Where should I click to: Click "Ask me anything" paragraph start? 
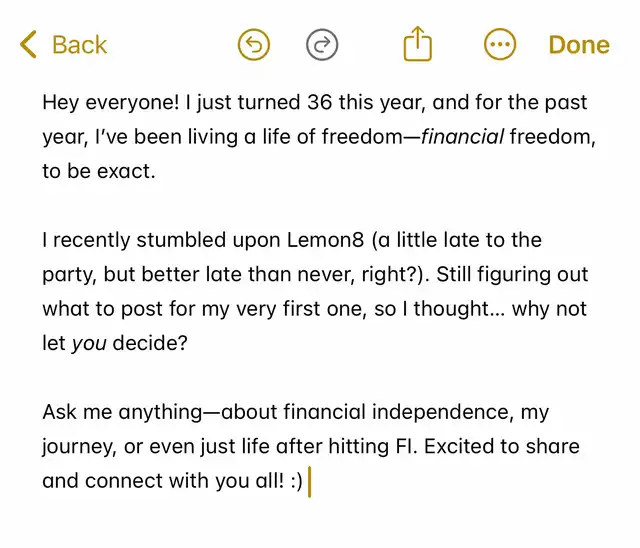point(122,412)
